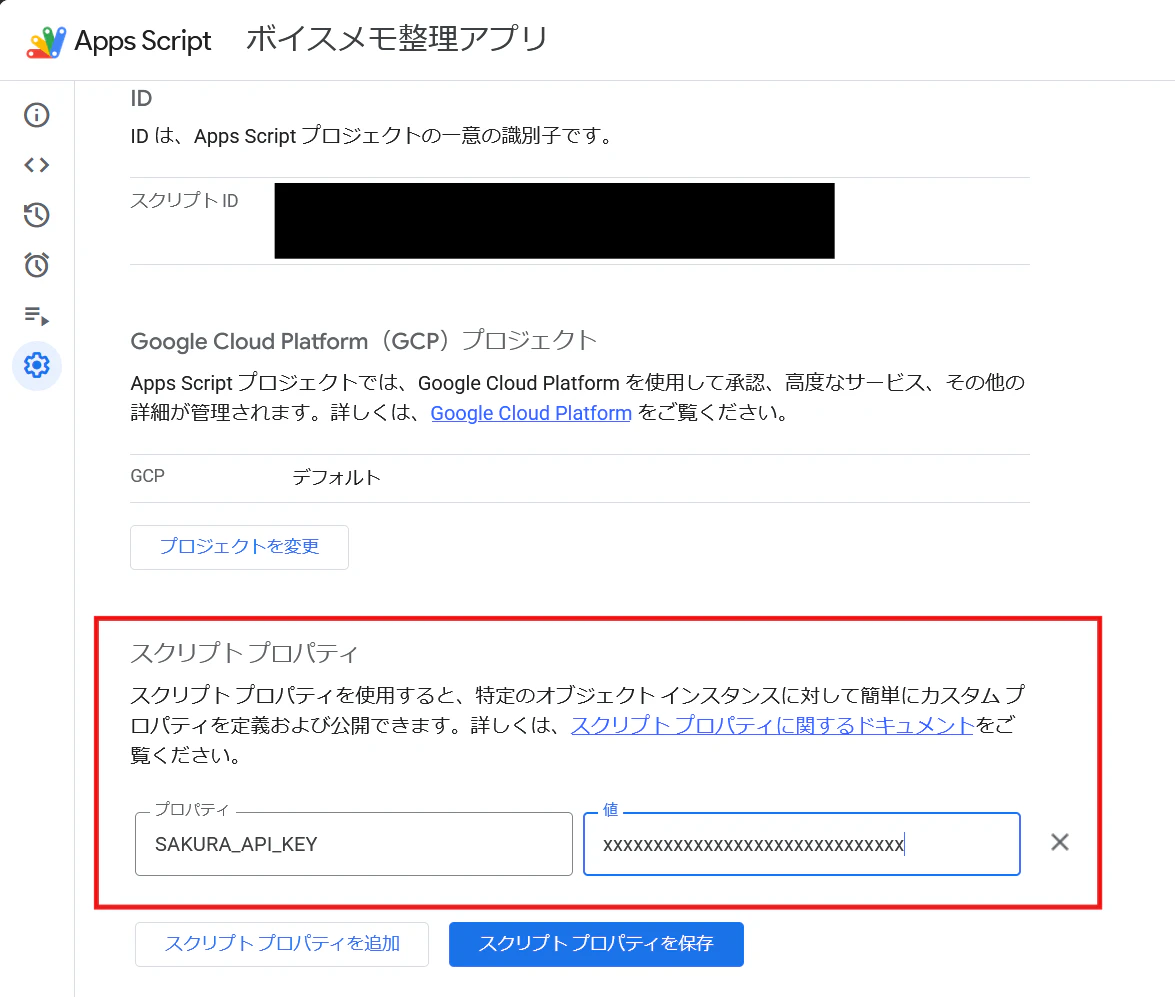Click the Apps Script header text
This screenshot has width=1175, height=997.
143,40
